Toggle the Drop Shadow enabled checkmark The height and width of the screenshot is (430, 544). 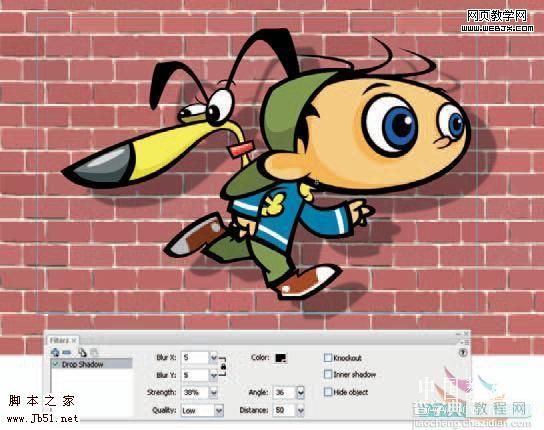coord(56,364)
